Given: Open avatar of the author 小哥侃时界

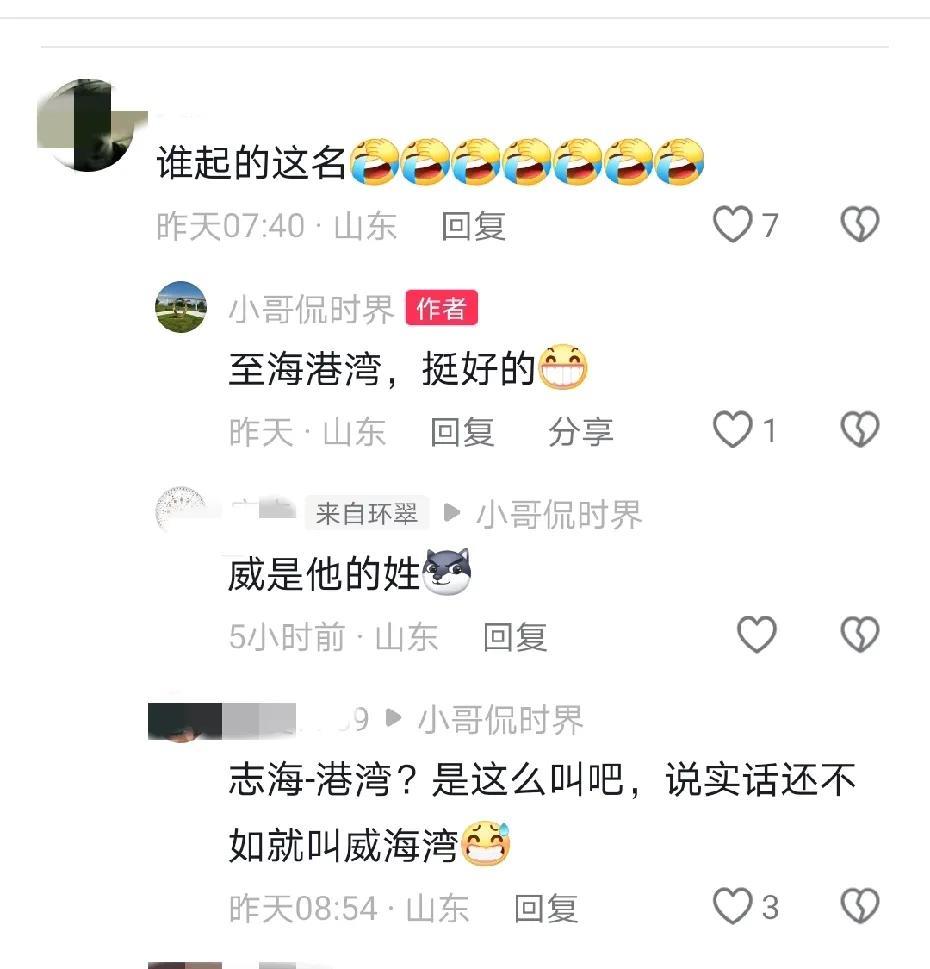Looking at the screenshot, I should coord(181,307).
